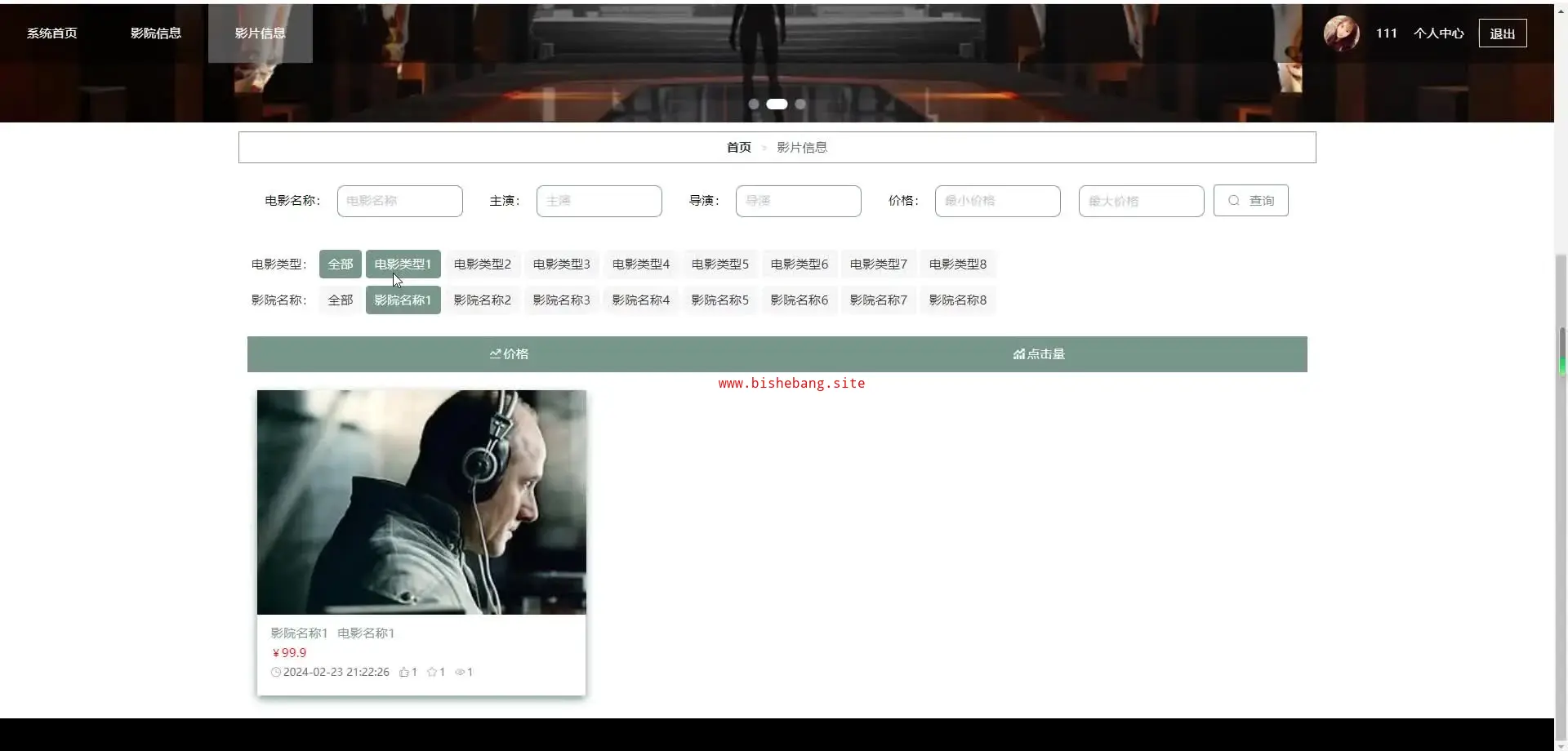Open 个人中心 link
1568x751 pixels.
1438,33
